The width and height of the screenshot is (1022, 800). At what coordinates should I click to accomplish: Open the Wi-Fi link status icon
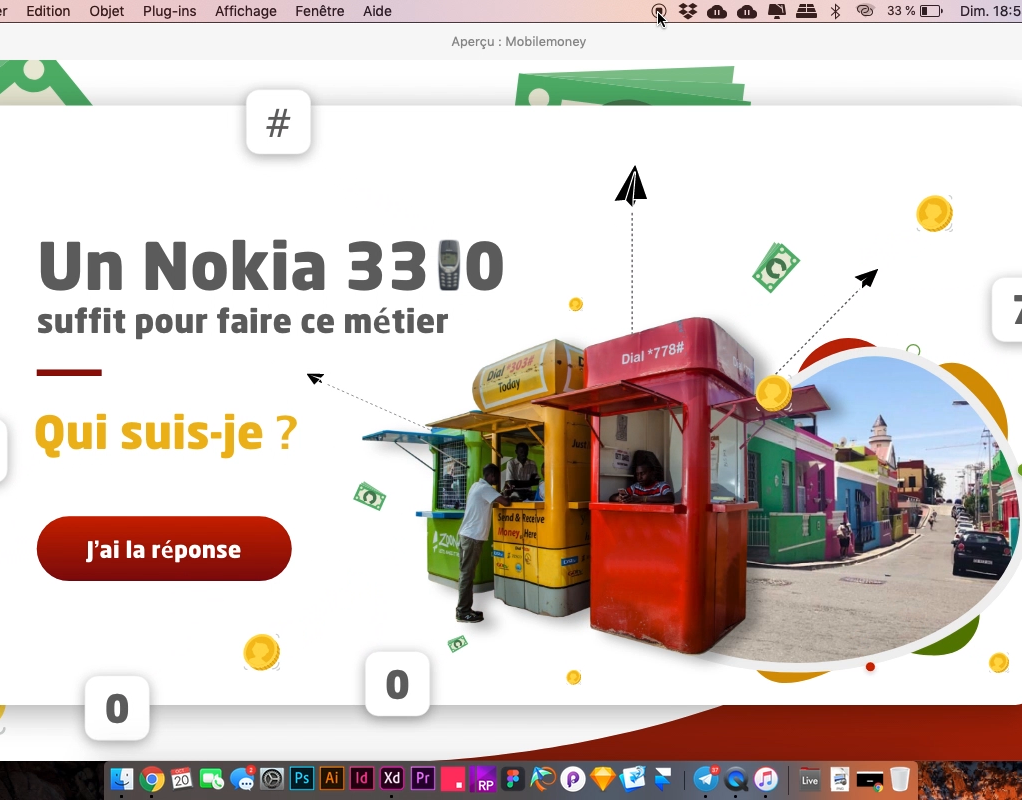pyautogui.click(x=865, y=11)
